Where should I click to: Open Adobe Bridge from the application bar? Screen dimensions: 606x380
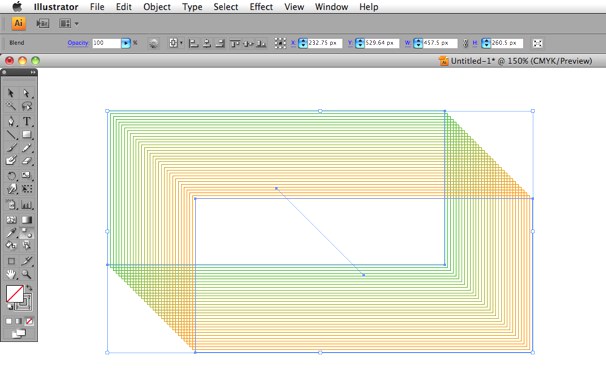pyautogui.click(x=43, y=24)
